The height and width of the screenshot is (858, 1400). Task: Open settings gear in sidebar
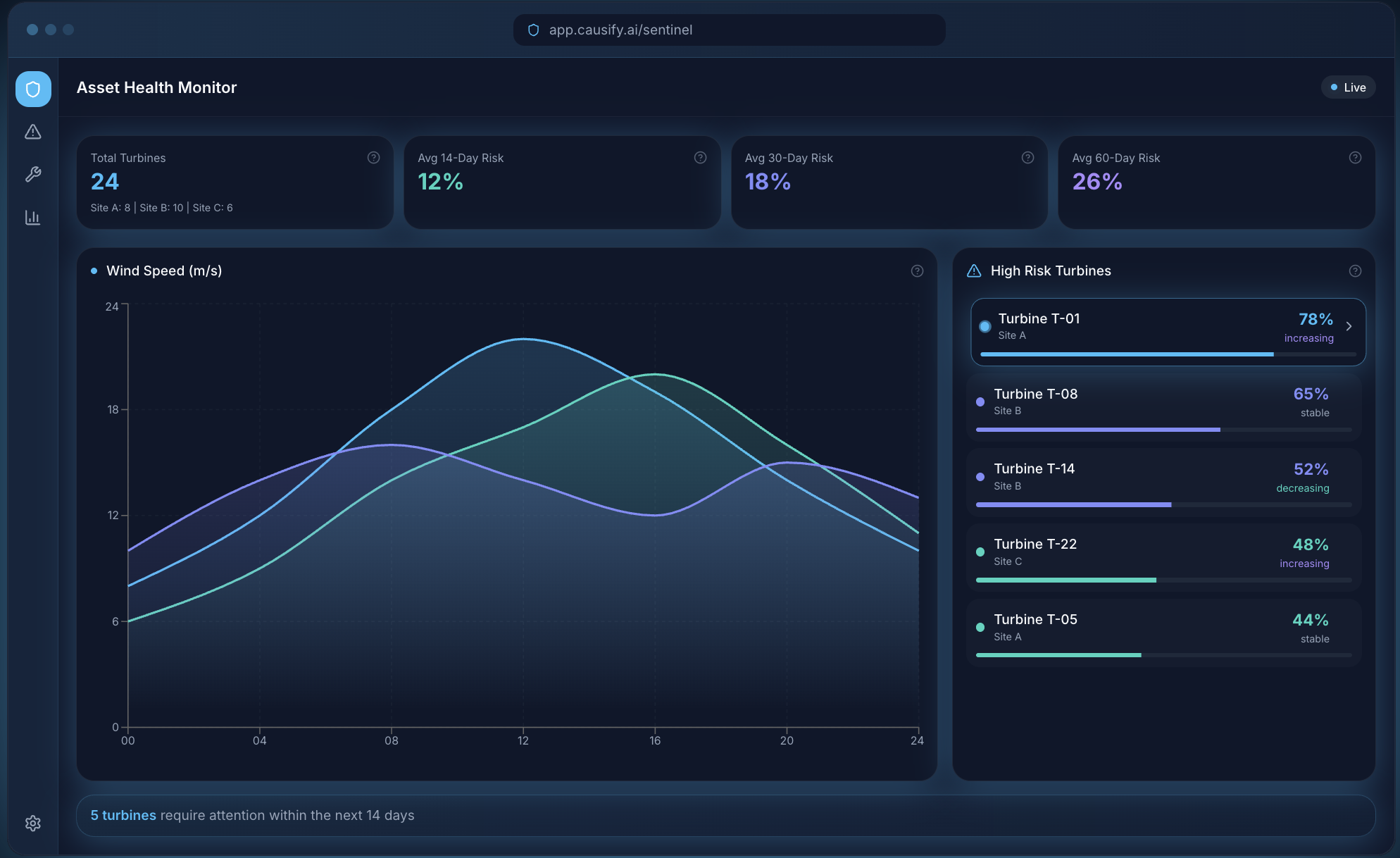point(33,823)
